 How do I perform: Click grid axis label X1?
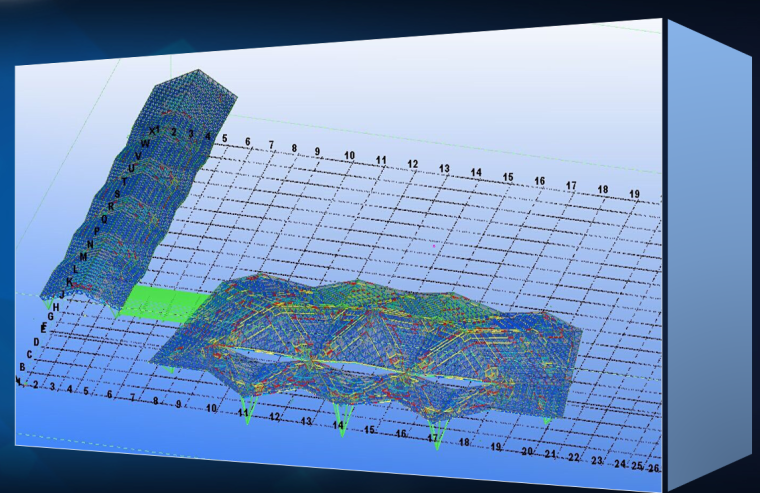point(154,130)
